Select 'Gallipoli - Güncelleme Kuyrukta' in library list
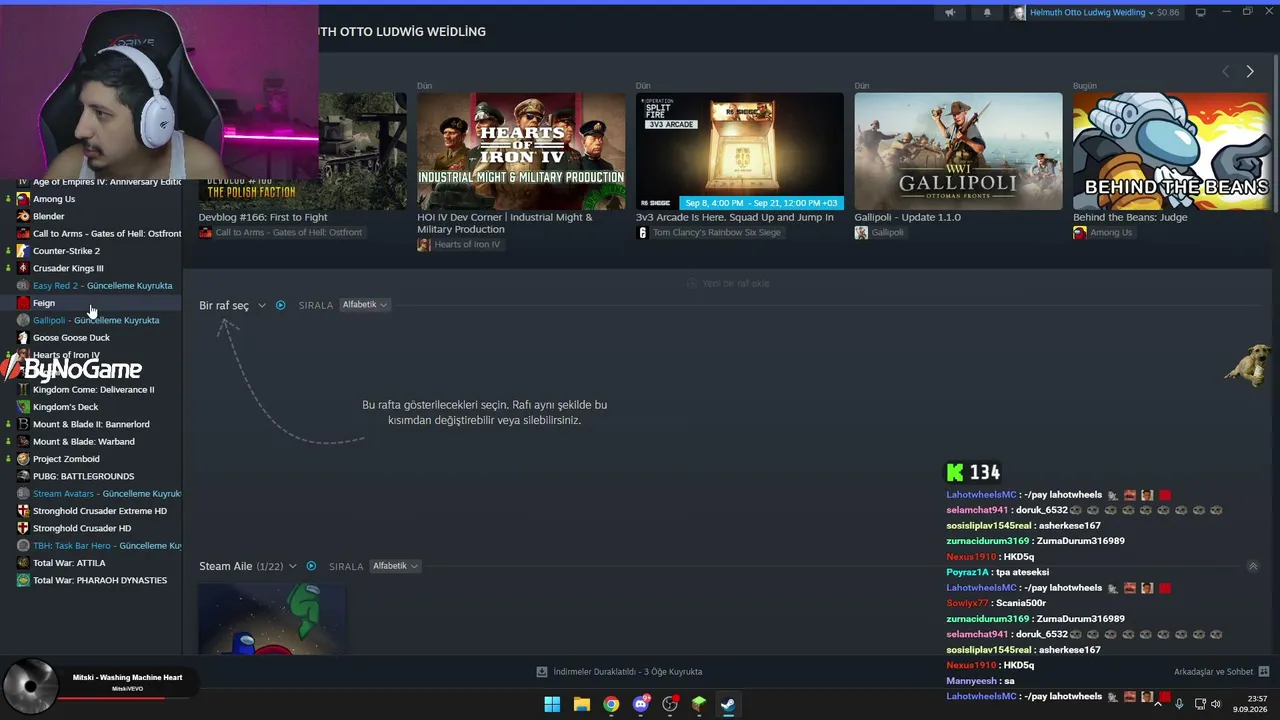This screenshot has width=1280, height=720. tap(96, 320)
